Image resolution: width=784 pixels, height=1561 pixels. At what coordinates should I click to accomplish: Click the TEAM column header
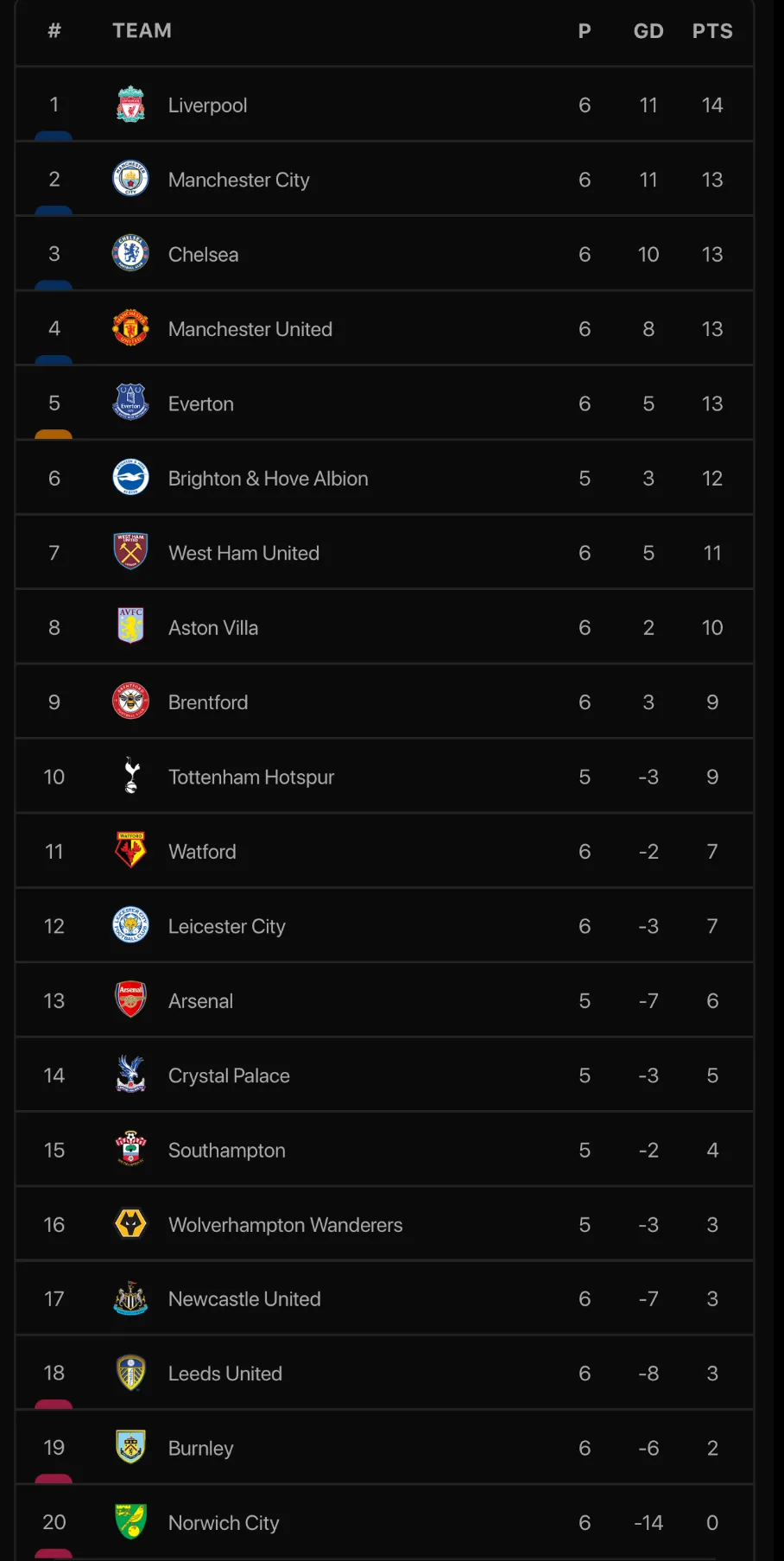click(142, 31)
